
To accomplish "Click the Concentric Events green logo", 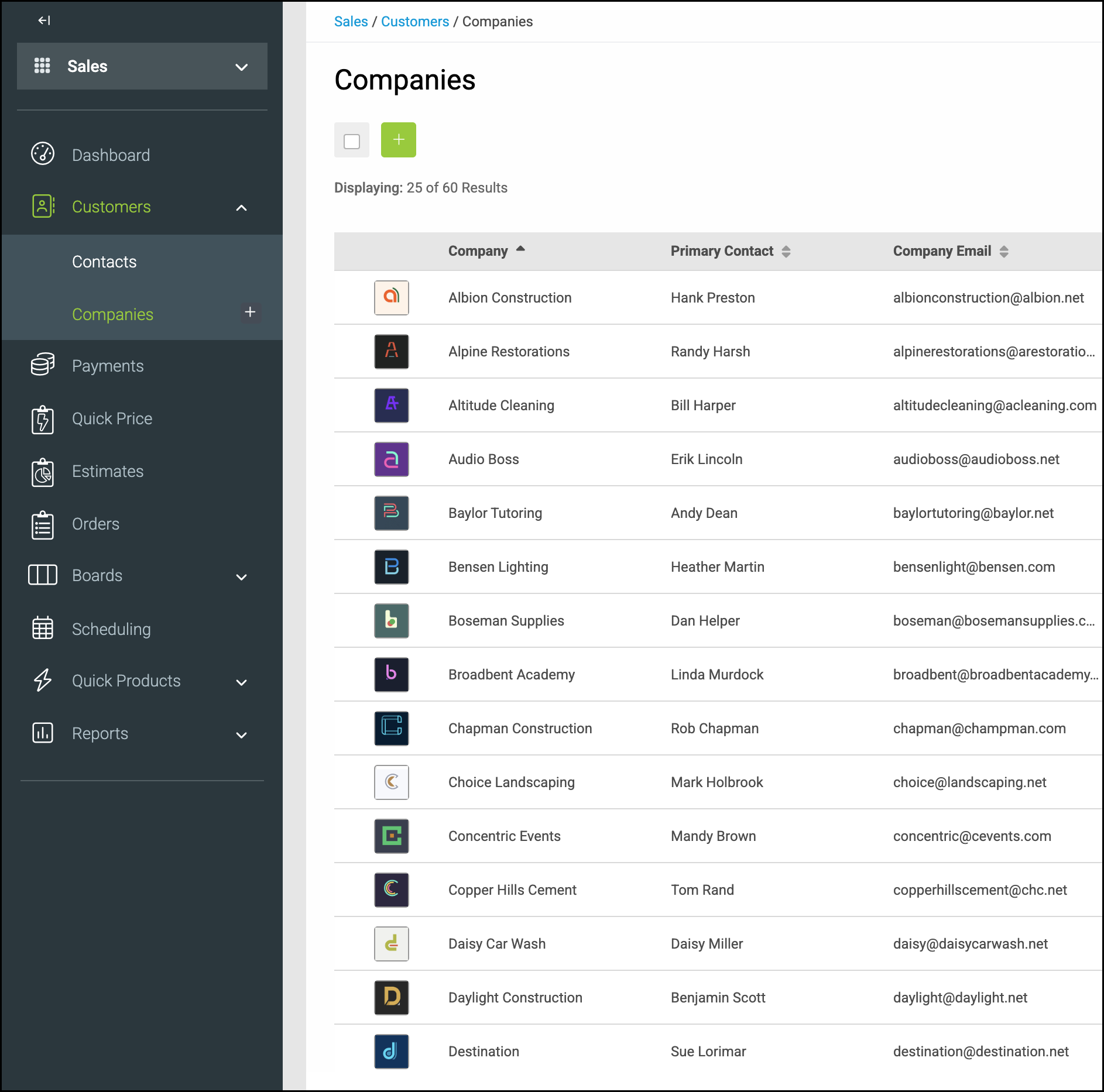I will click(392, 836).
